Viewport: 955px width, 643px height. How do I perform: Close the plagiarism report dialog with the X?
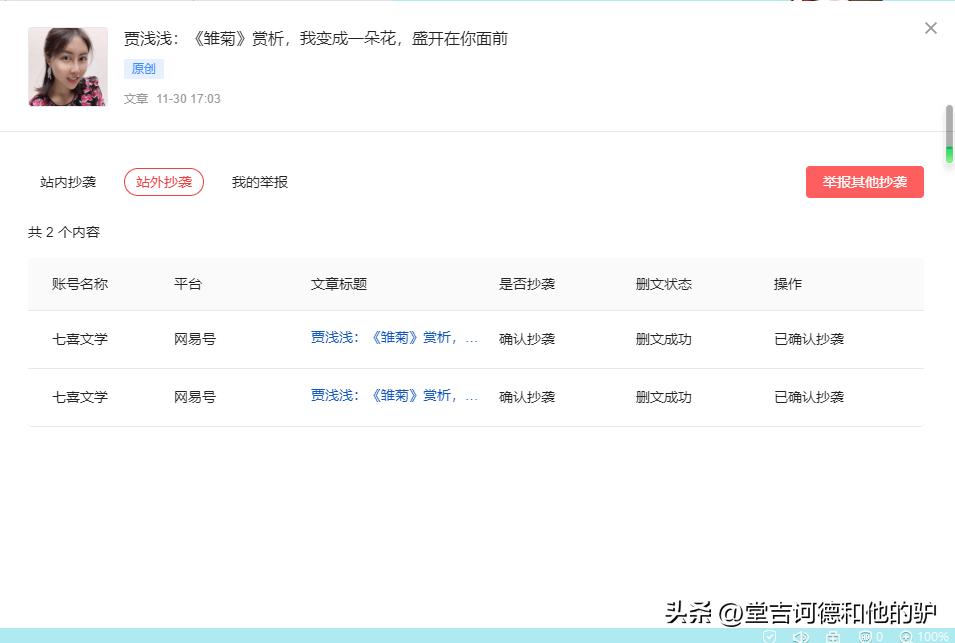coord(931,28)
